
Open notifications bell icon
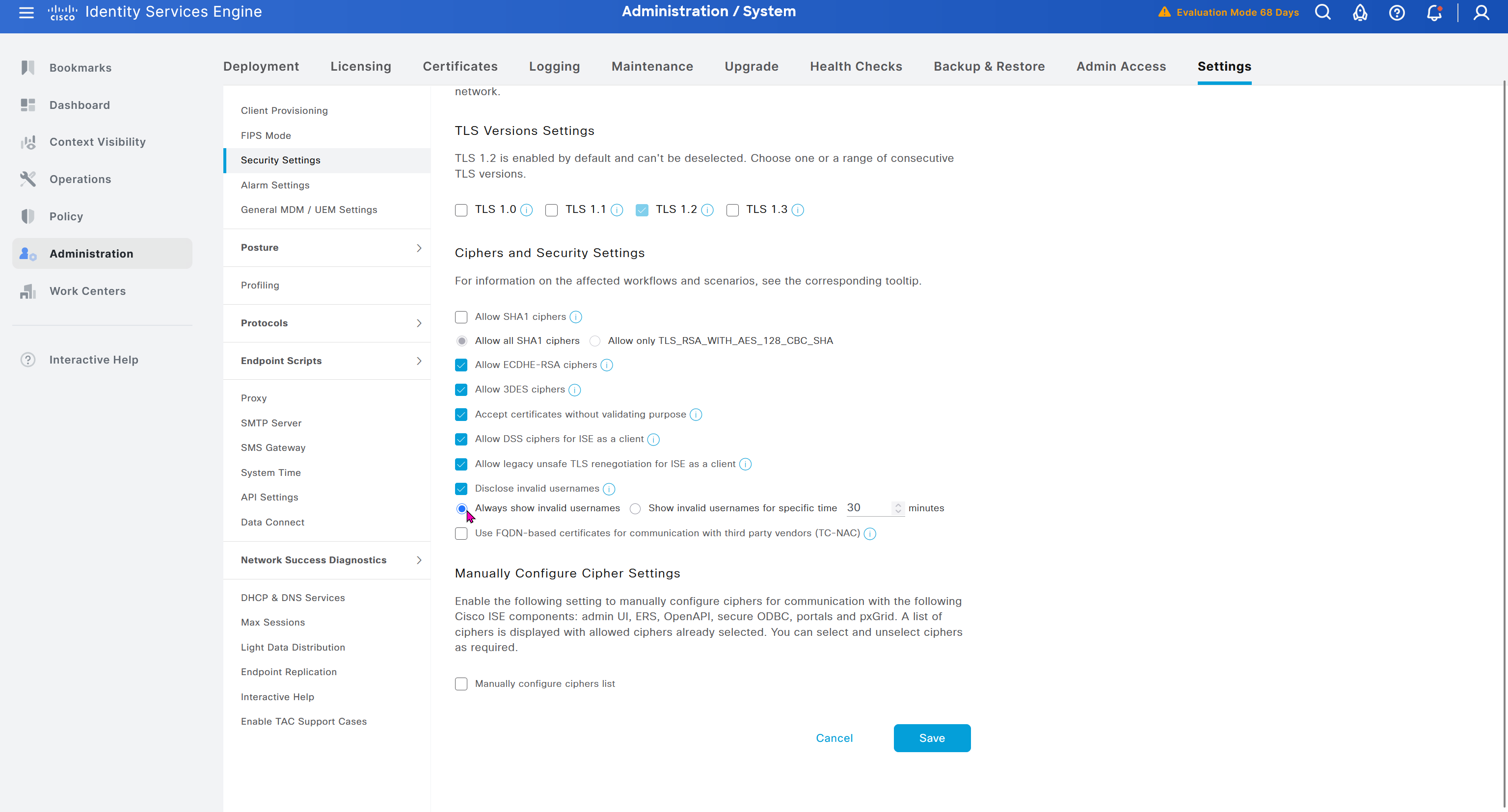pos(1434,12)
